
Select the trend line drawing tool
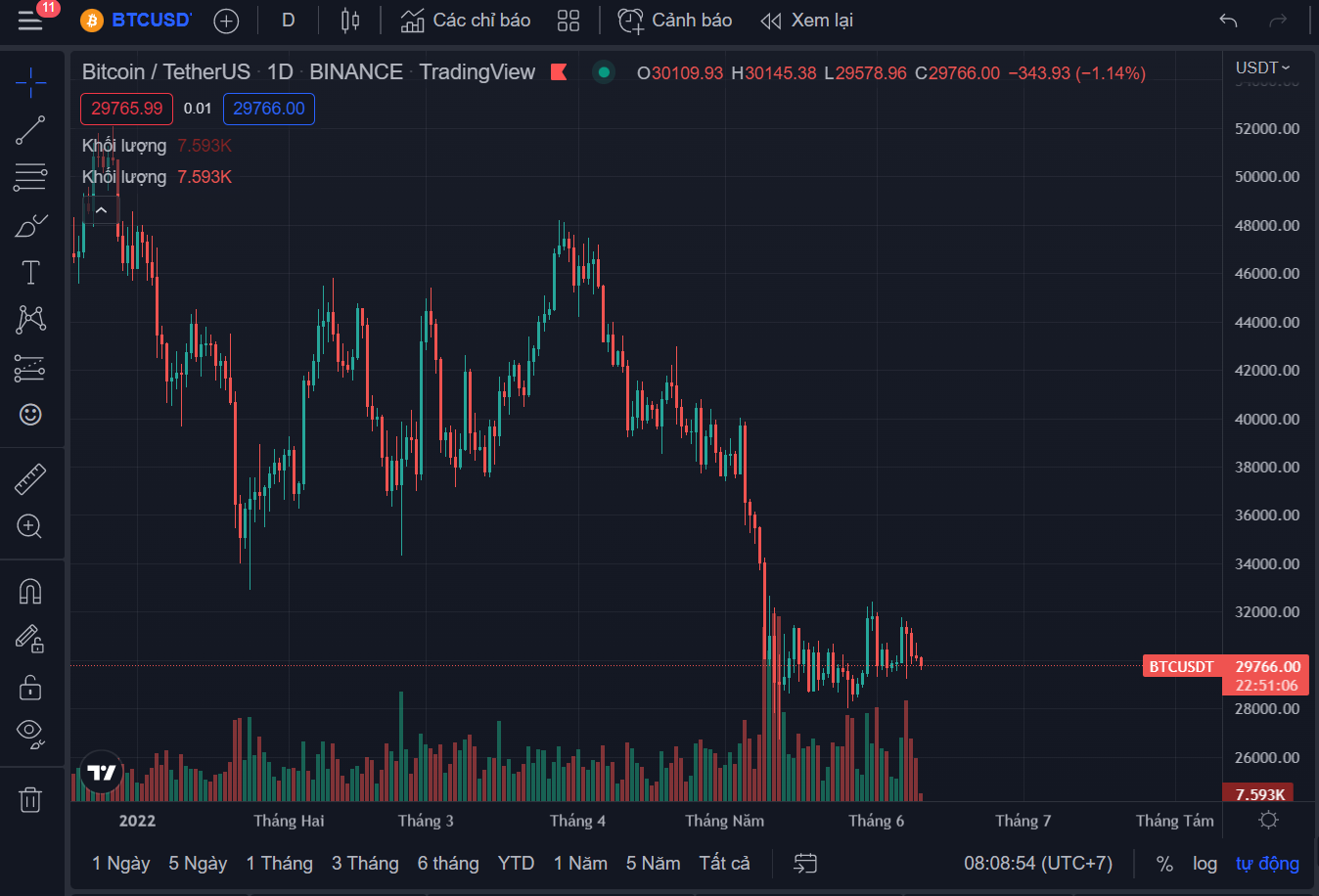(30, 130)
